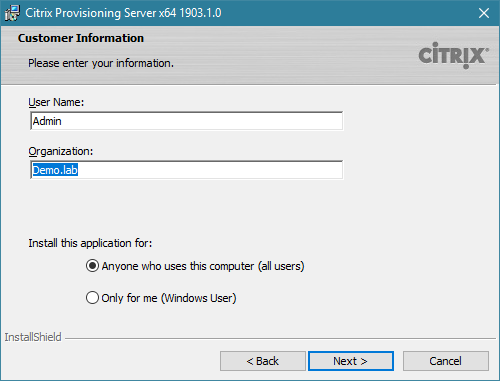This screenshot has width=500, height=381.
Task: Focus the Organization text field
Action: click(186, 170)
